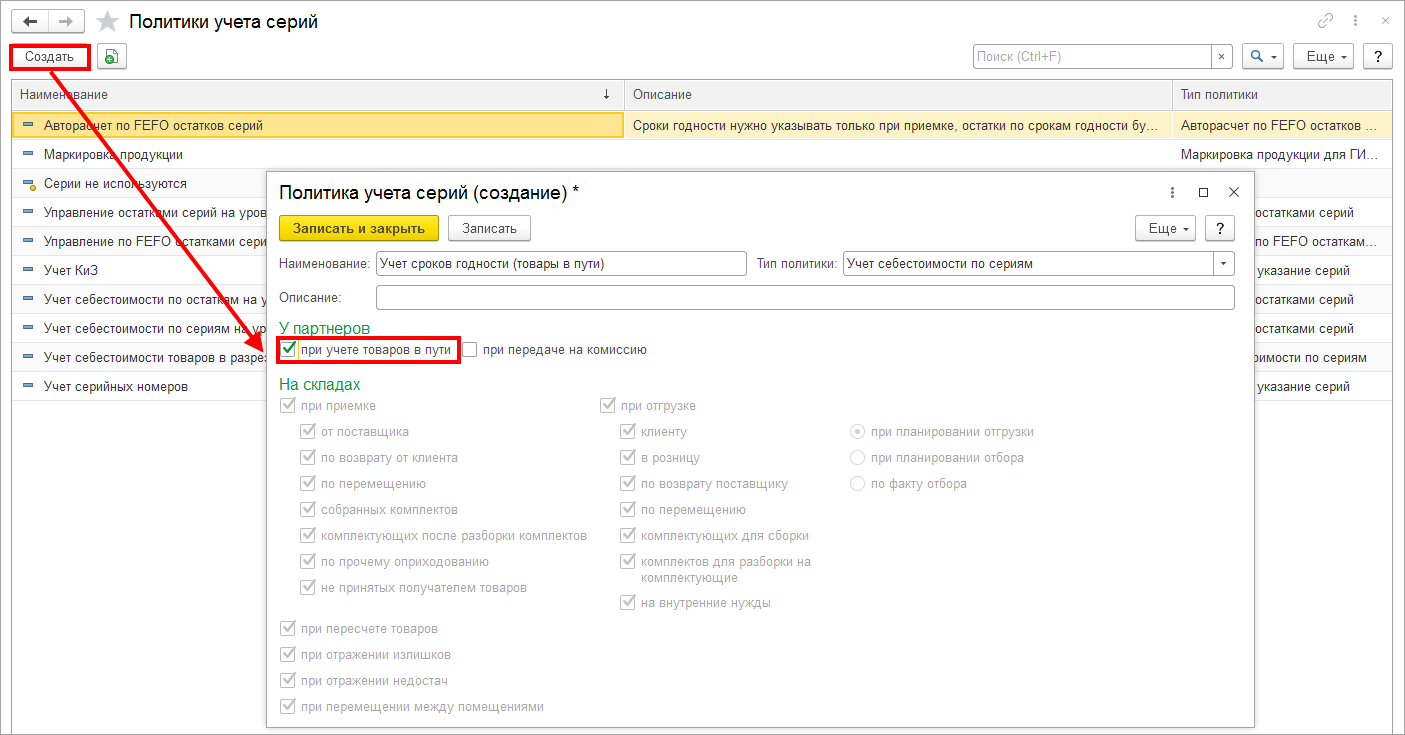The image size is (1405, 735).
Task: Toggle the по возврату от клиента checkbox
Action: (309, 458)
